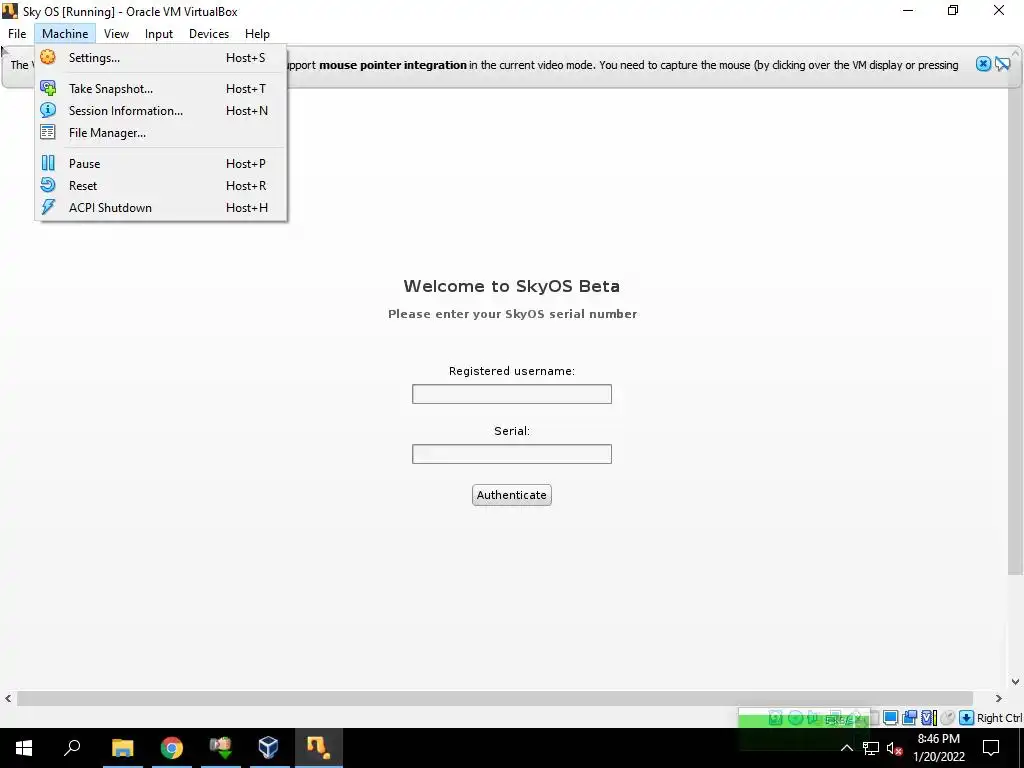Open File Explorer from taskbar

click(x=122, y=748)
